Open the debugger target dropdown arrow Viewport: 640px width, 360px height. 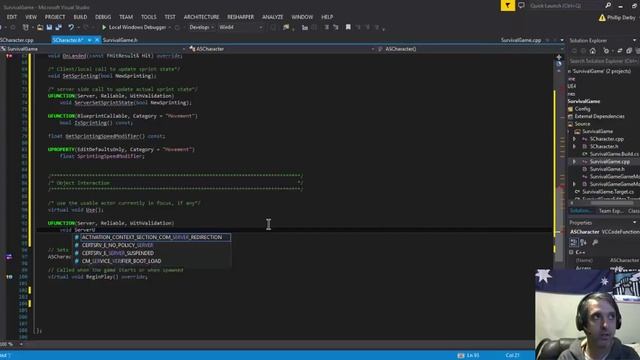point(170,27)
